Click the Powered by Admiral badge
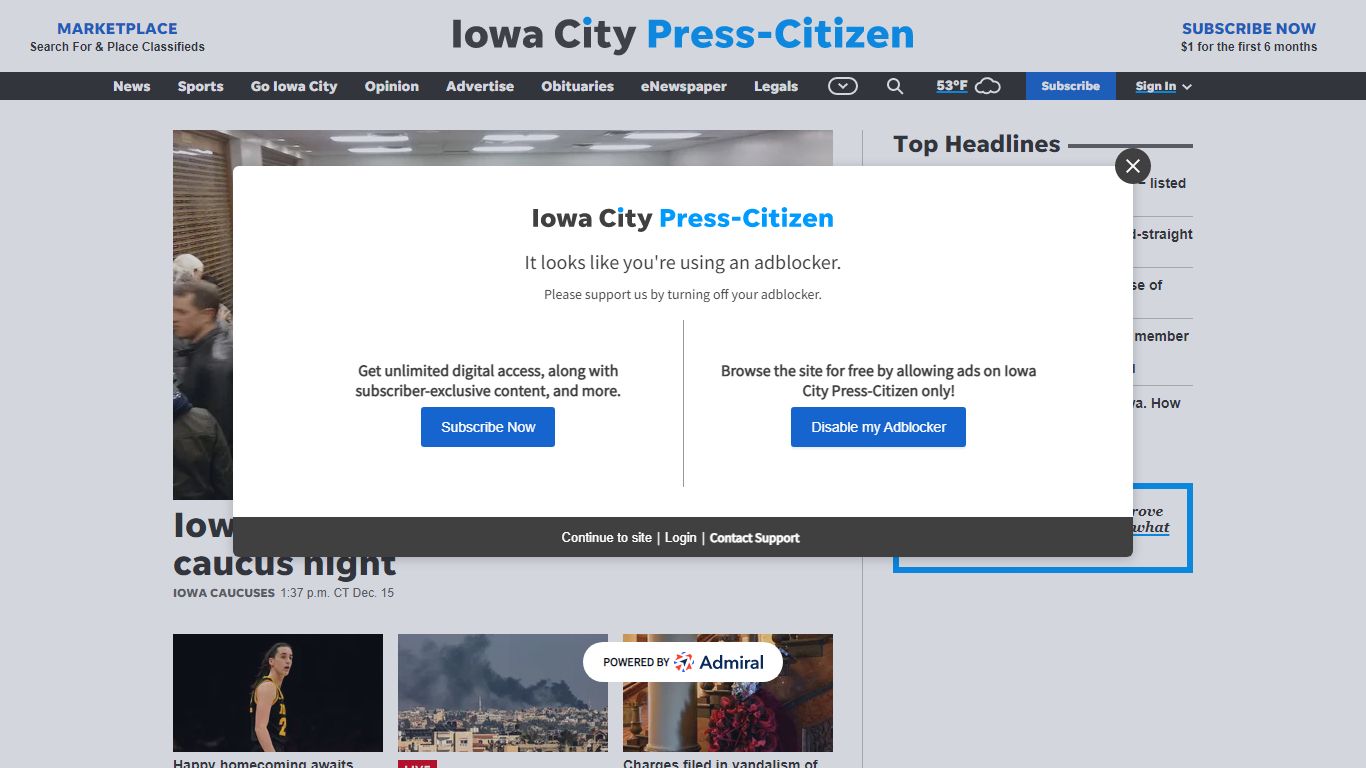Image resolution: width=1366 pixels, height=768 pixels. coord(683,662)
